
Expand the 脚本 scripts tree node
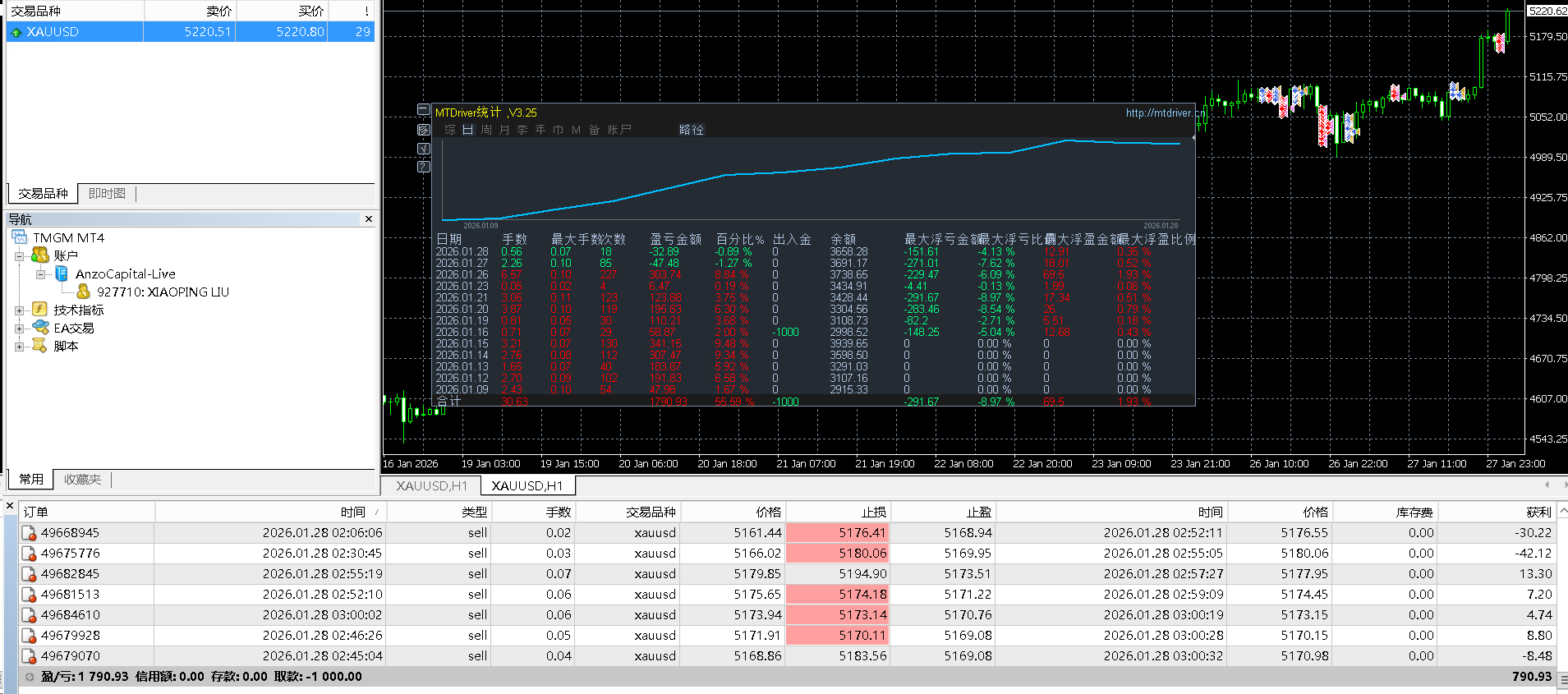(x=19, y=347)
